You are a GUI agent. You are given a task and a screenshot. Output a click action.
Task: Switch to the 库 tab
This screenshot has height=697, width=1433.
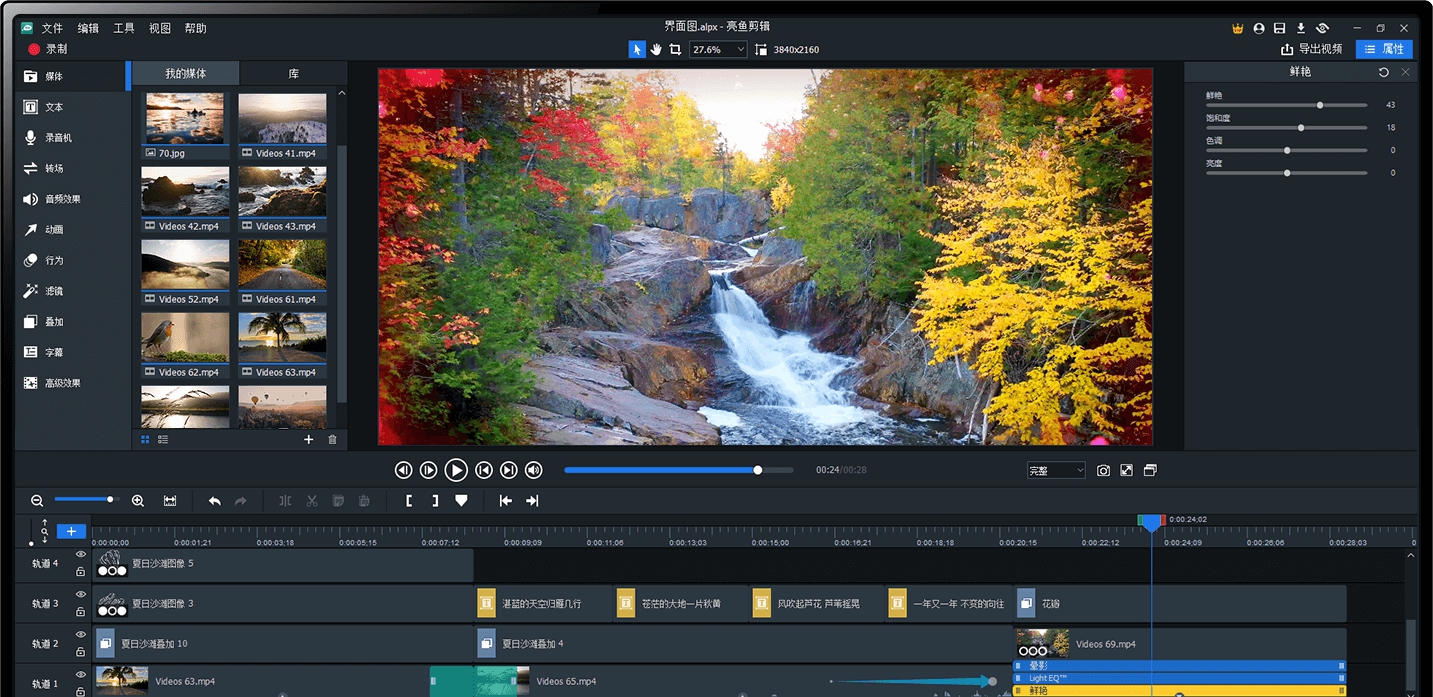[x=293, y=73]
